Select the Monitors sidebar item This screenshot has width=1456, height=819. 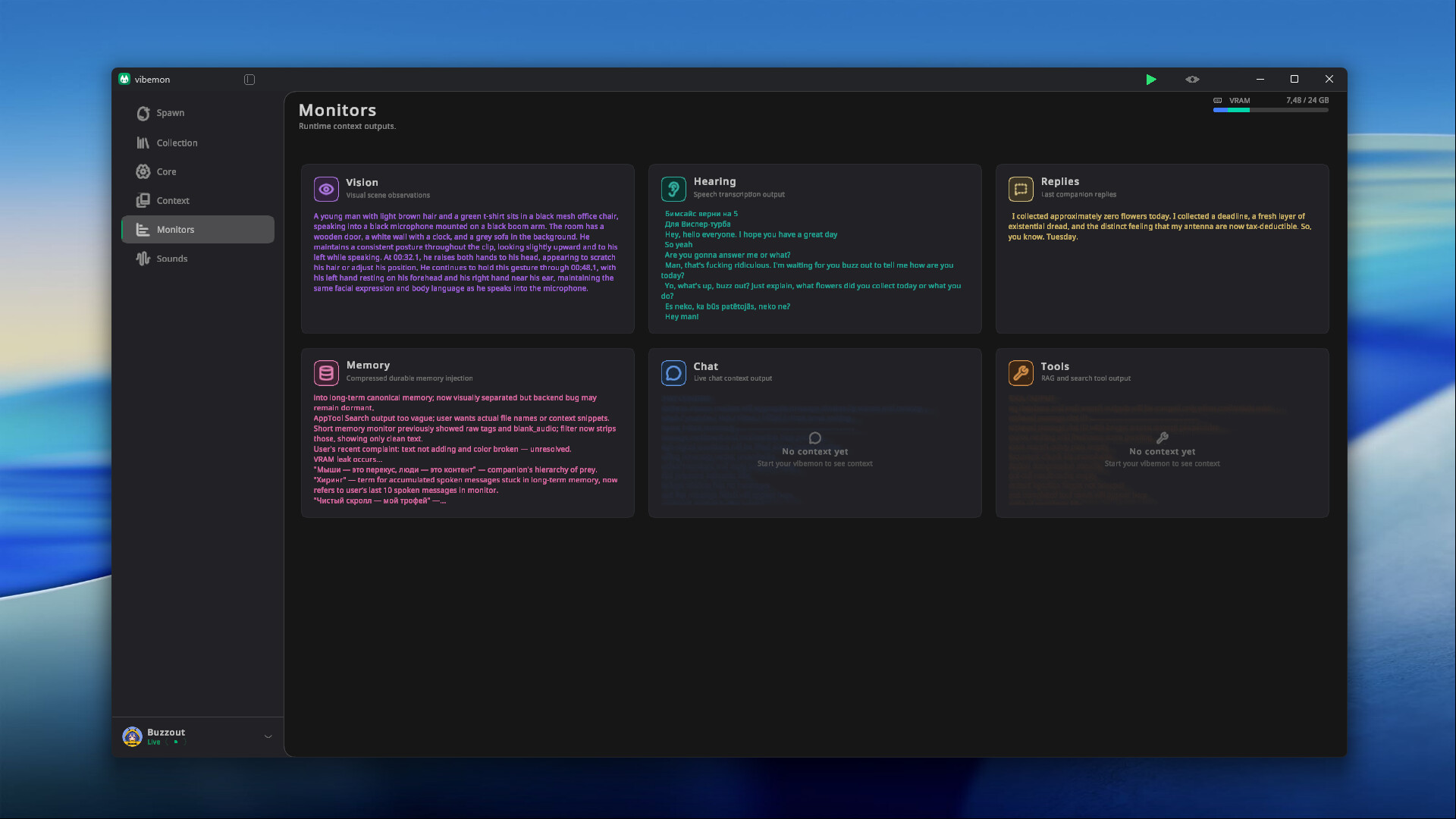[x=198, y=230]
